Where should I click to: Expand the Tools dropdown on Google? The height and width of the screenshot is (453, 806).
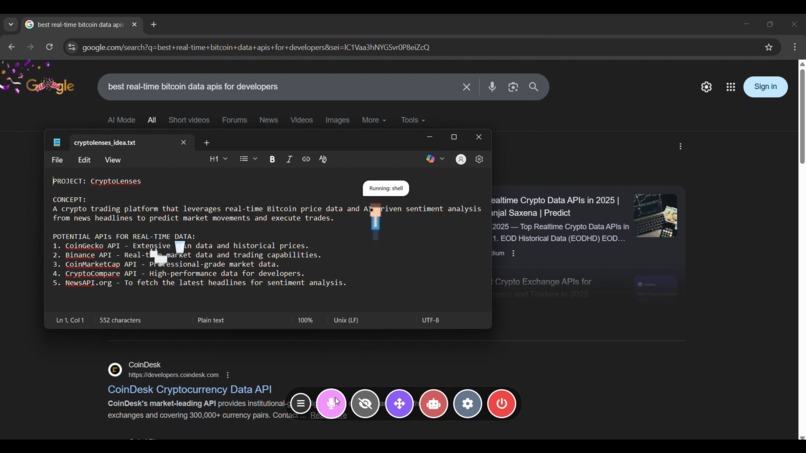pos(413,120)
